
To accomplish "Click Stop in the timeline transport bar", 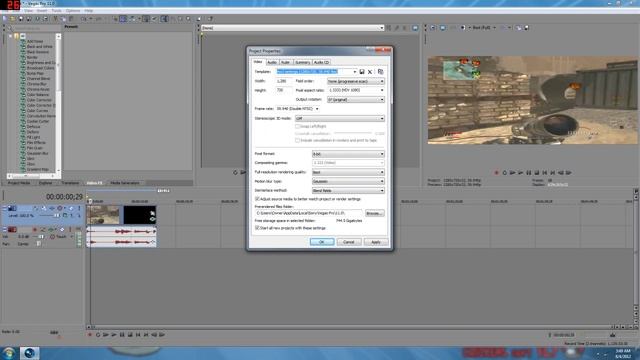I will click(x=130, y=335).
